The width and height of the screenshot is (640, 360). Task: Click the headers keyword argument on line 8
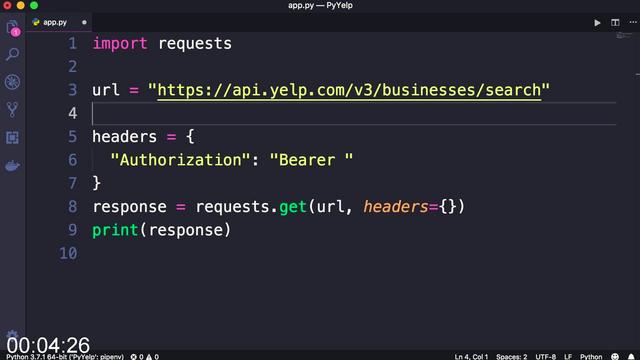[396, 207]
